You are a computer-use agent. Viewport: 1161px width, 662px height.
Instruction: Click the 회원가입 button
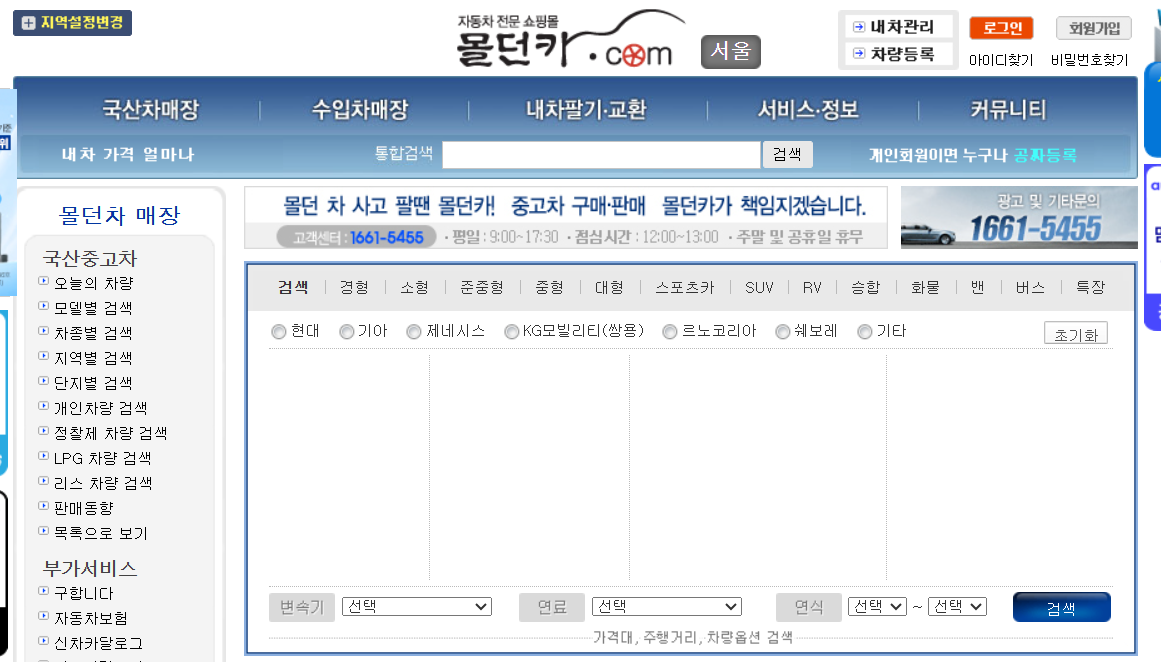click(x=1094, y=28)
